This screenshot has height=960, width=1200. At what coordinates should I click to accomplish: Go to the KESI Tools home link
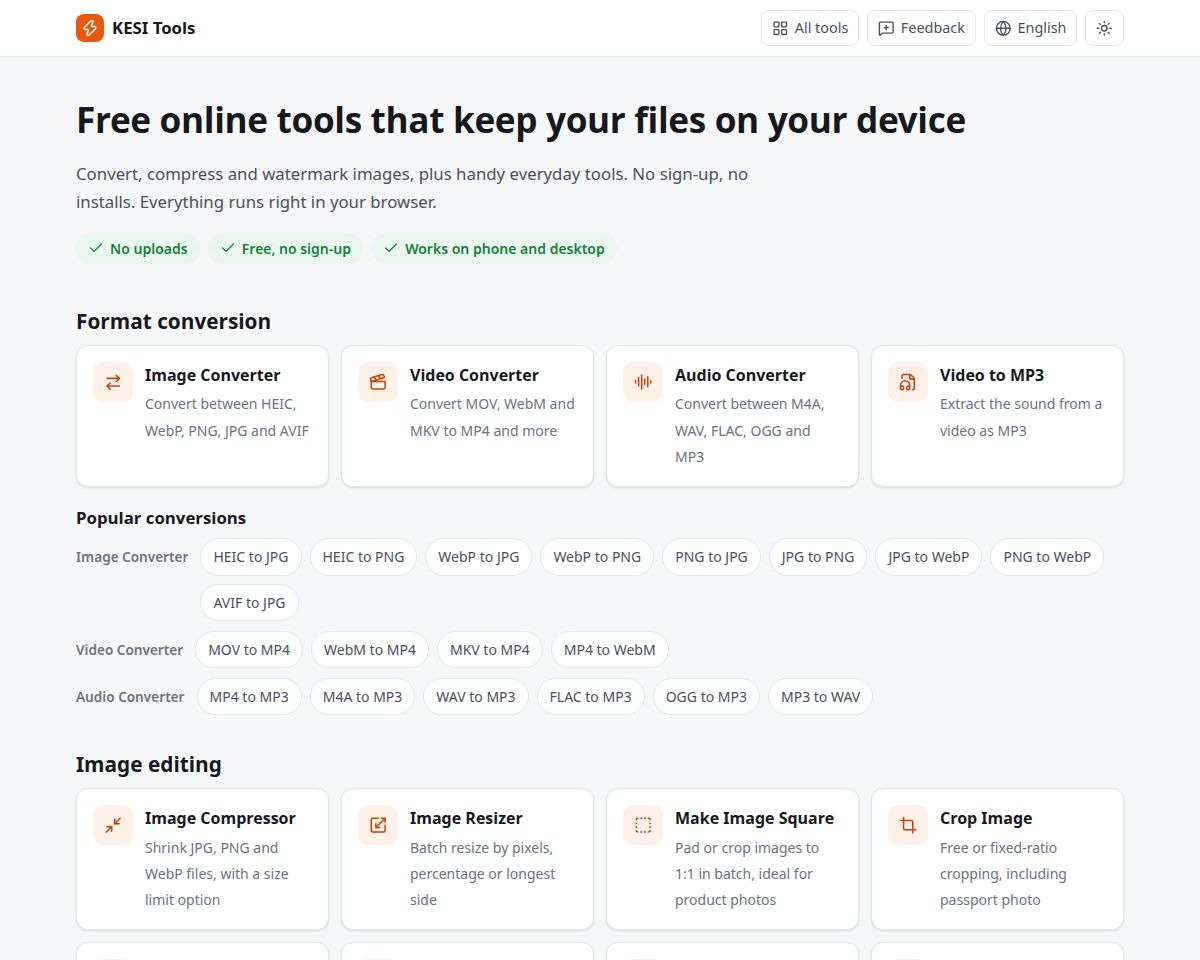click(136, 28)
